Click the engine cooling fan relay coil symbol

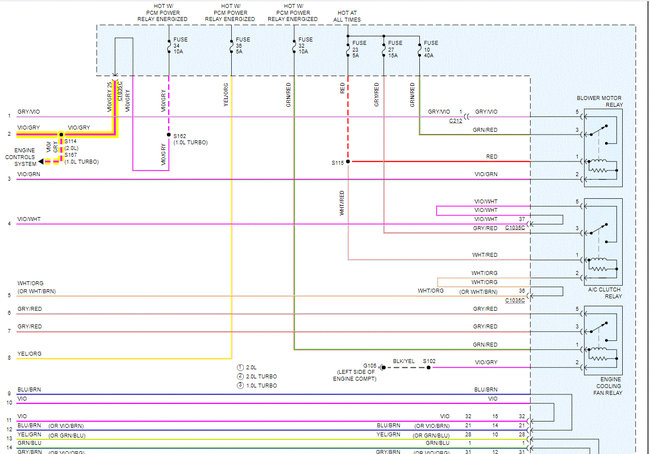[601, 354]
